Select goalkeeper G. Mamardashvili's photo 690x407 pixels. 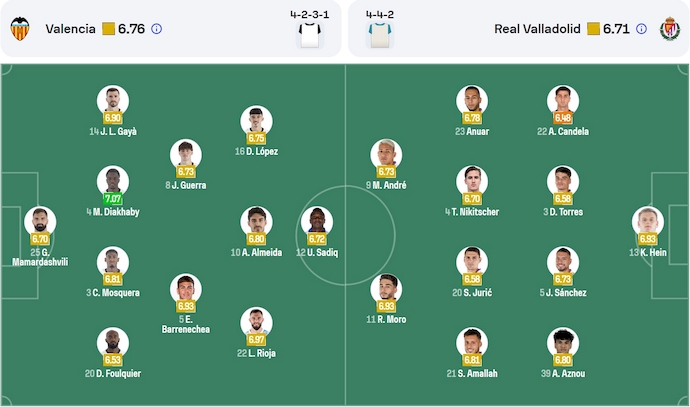[39, 220]
